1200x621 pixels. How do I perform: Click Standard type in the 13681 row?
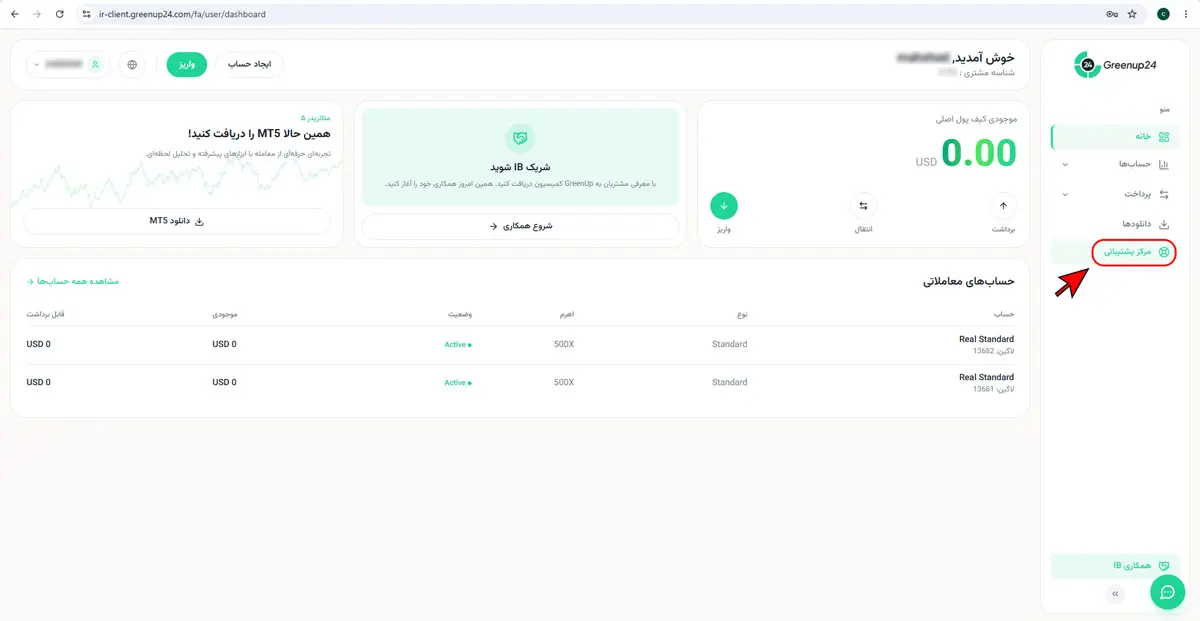coord(730,382)
